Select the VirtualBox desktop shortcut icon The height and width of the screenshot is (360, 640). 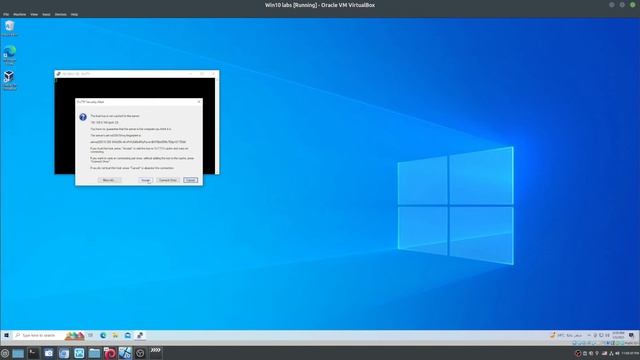(9, 80)
